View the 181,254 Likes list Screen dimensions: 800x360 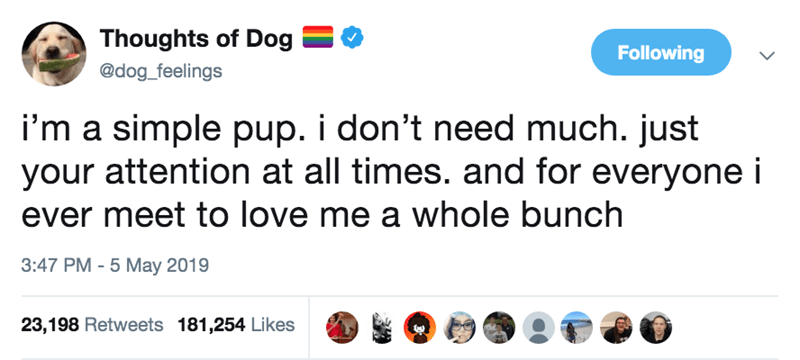point(236,324)
